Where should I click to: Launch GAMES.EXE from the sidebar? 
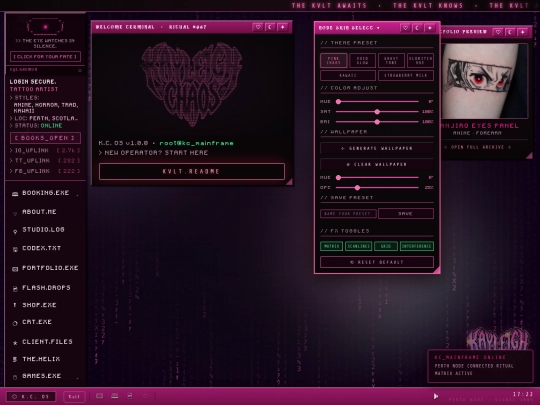point(45,376)
